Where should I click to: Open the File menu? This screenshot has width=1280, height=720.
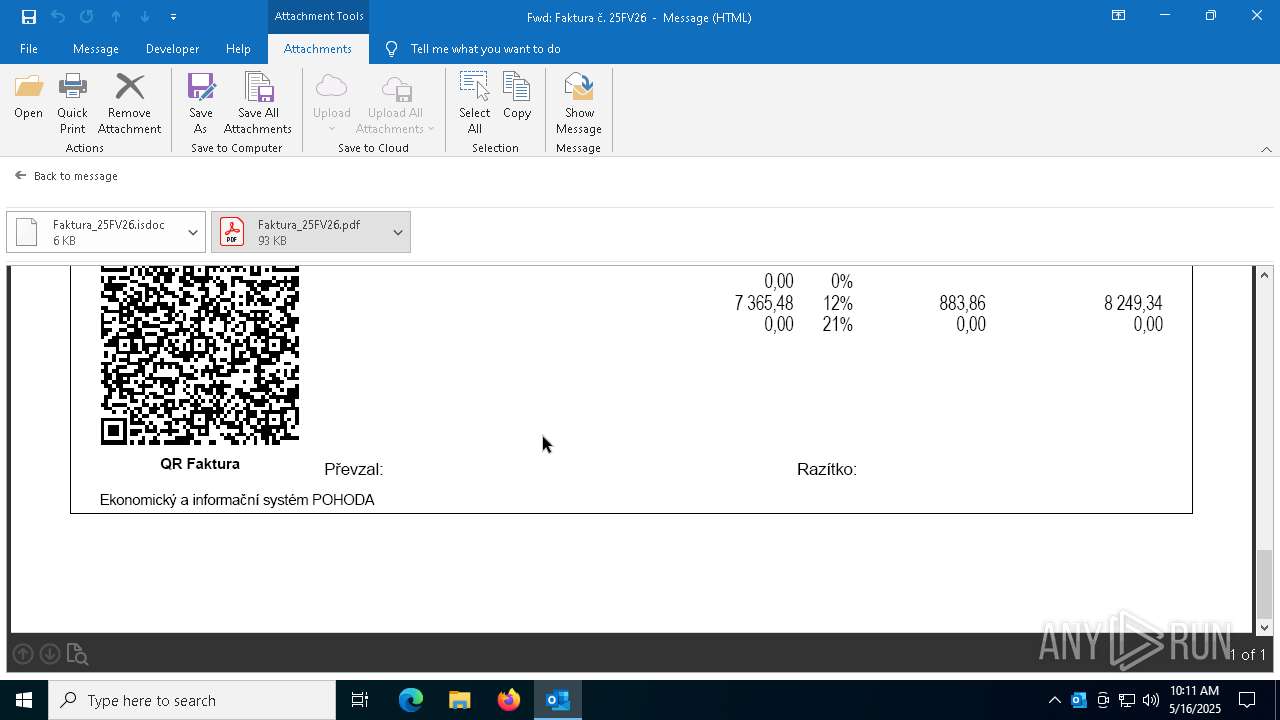(x=29, y=49)
